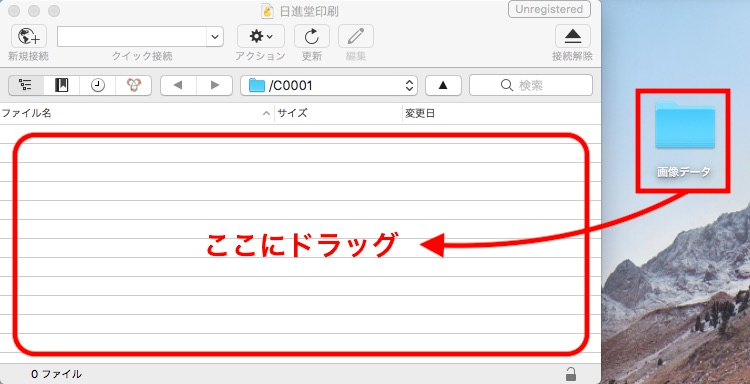Open the Action gear menu
Image resolution: width=750 pixels, height=384 pixels.
click(261, 36)
